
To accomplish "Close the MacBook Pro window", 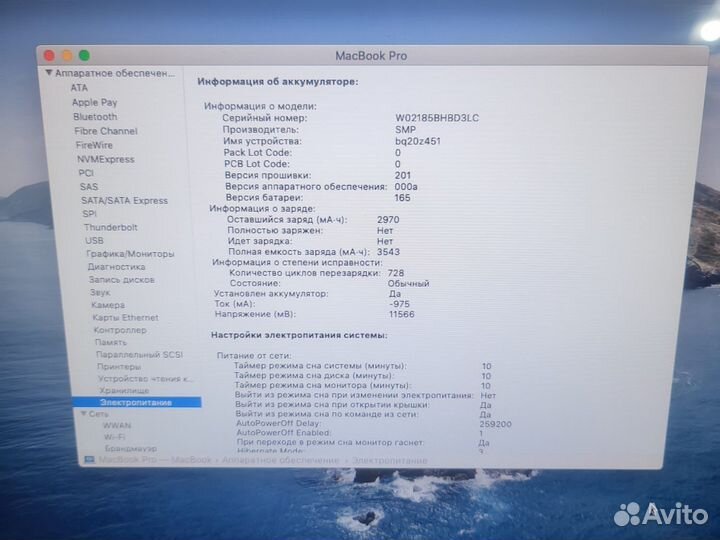I will (49, 56).
